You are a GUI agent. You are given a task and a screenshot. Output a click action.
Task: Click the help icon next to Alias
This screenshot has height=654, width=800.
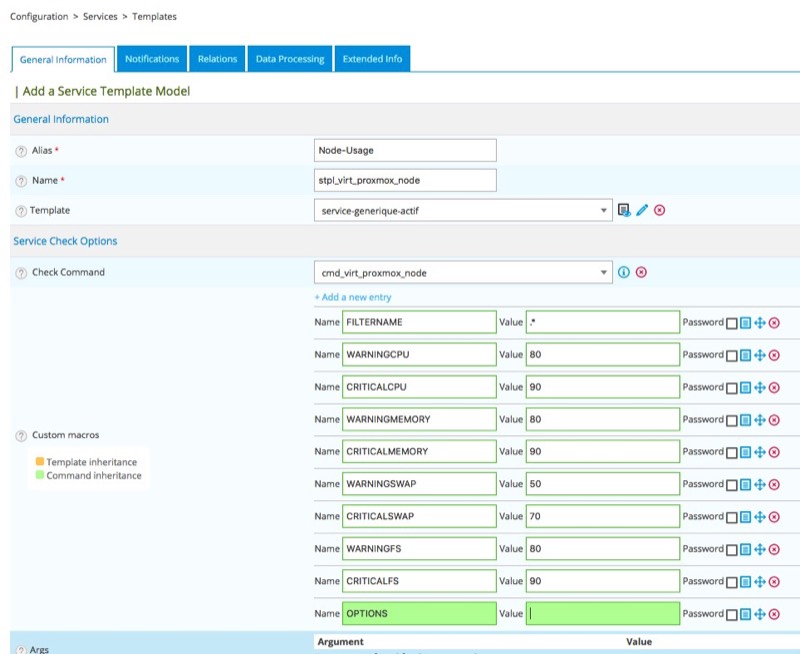[x=21, y=151]
